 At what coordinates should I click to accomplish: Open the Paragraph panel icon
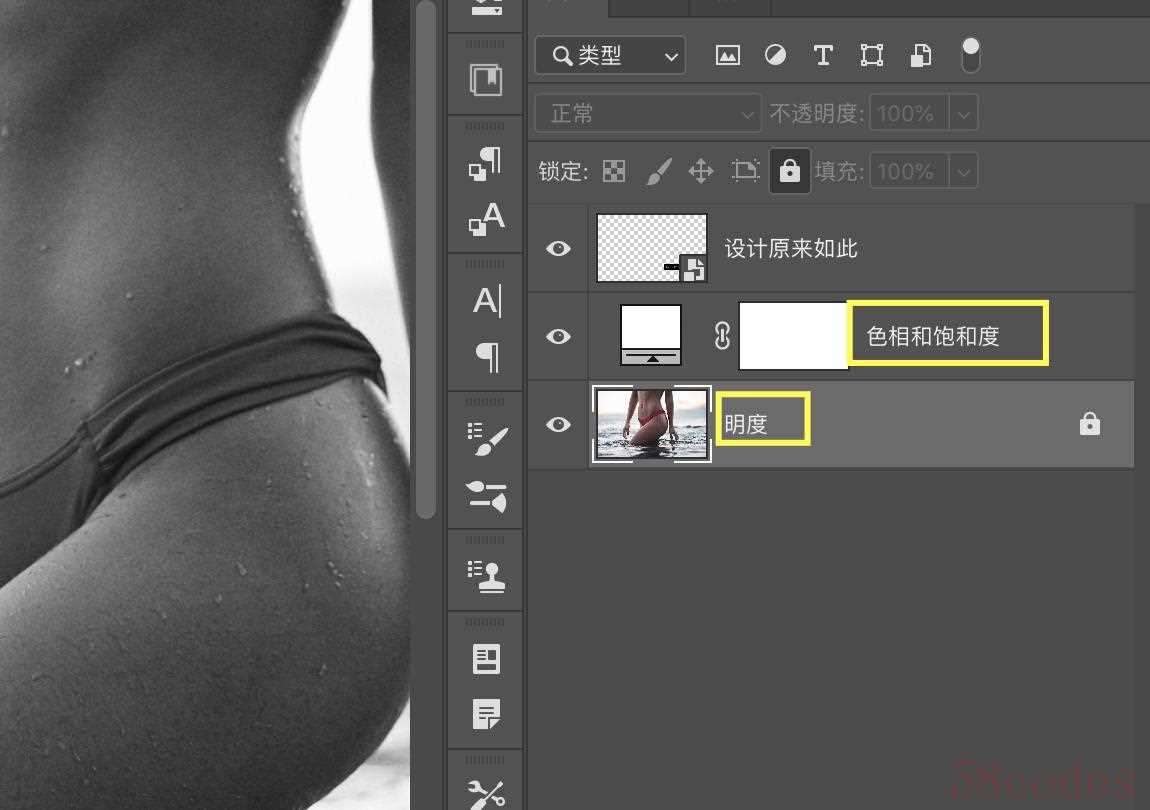point(488,357)
